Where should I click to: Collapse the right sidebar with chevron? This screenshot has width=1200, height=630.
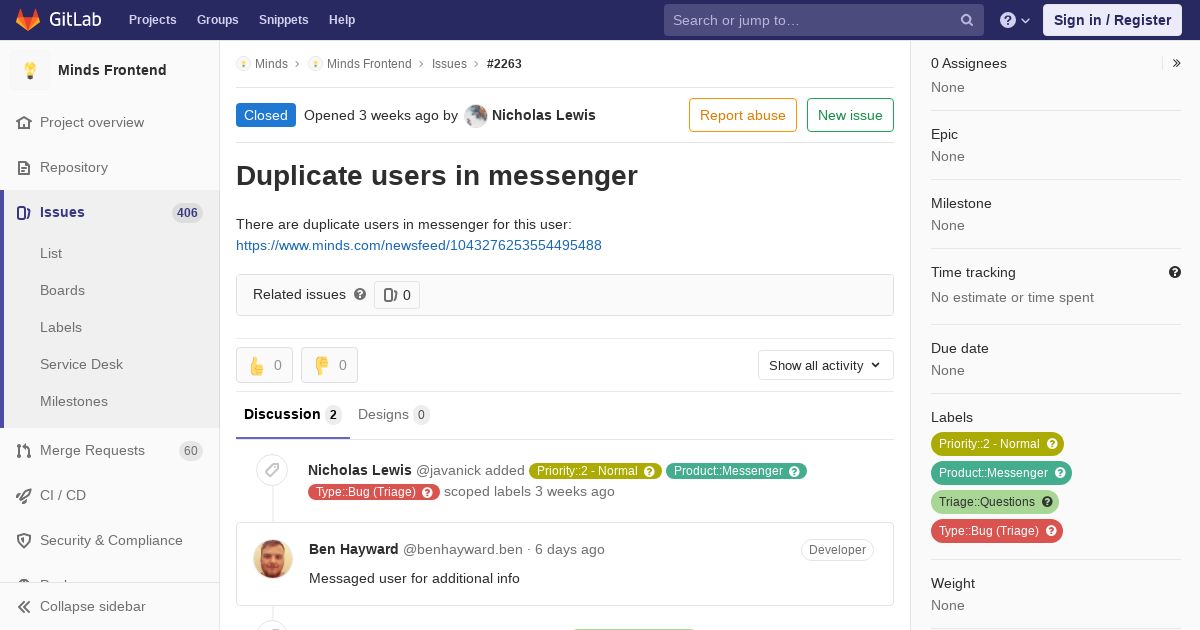1177,63
